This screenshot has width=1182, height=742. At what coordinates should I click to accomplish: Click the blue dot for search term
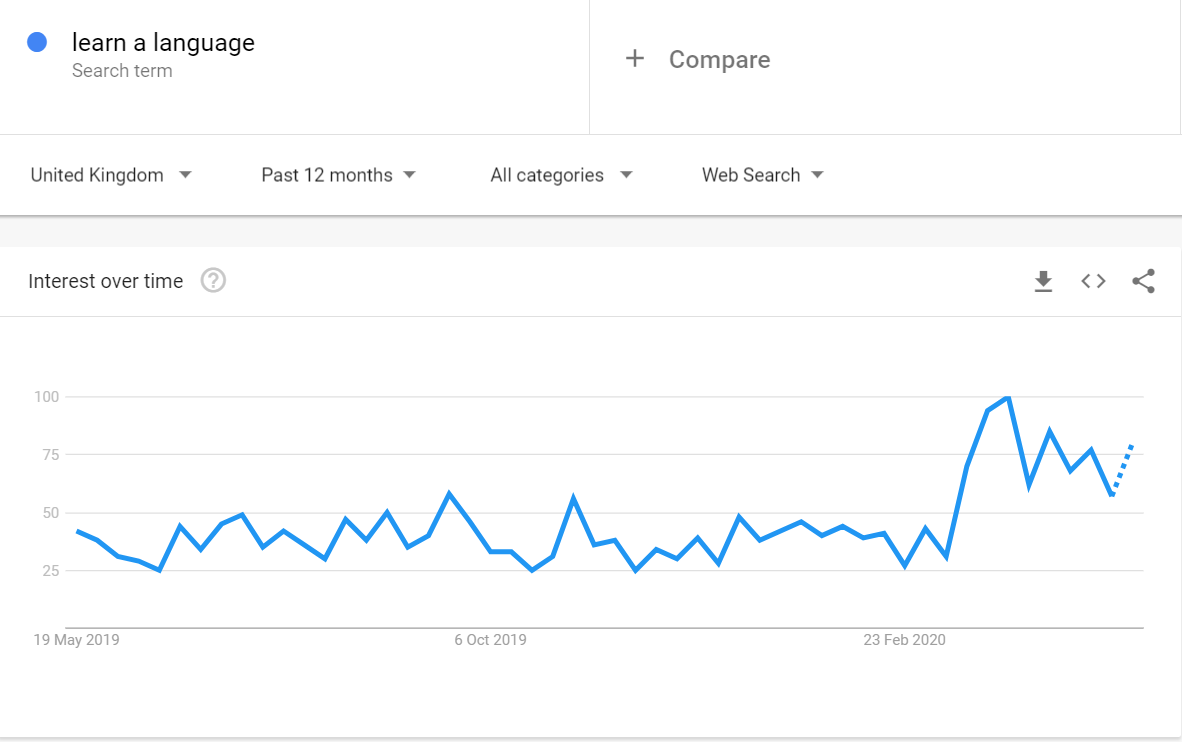point(38,42)
